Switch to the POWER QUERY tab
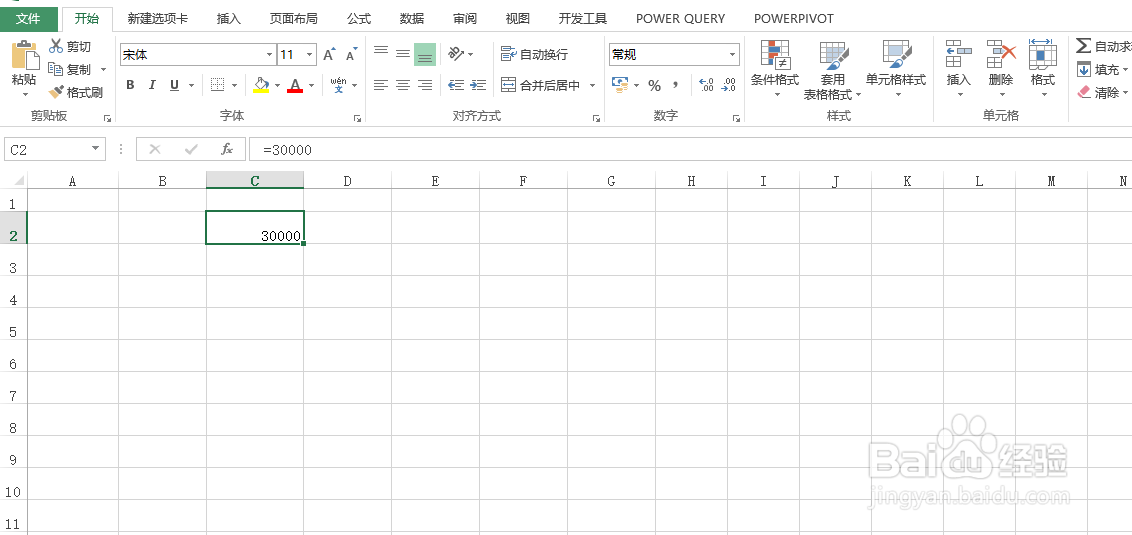This screenshot has width=1132, height=535. 681,19
